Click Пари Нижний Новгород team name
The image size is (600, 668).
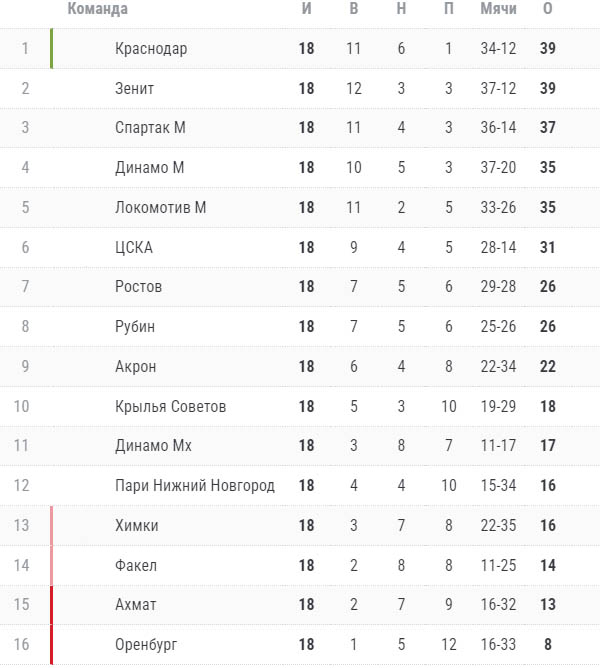coord(194,486)
